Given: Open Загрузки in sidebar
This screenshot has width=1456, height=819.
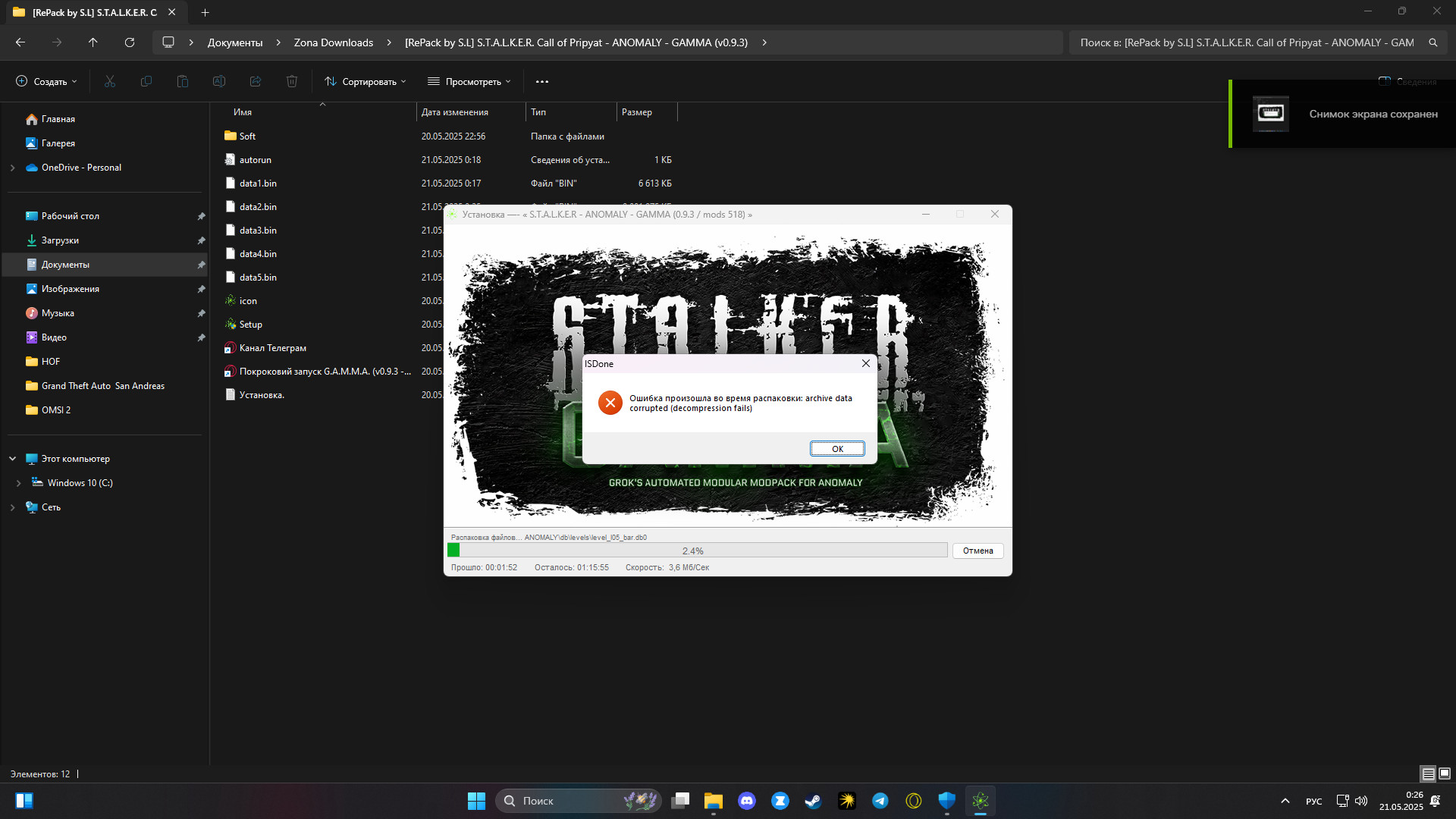Looking at the screenshot, I should click(105, 240).
